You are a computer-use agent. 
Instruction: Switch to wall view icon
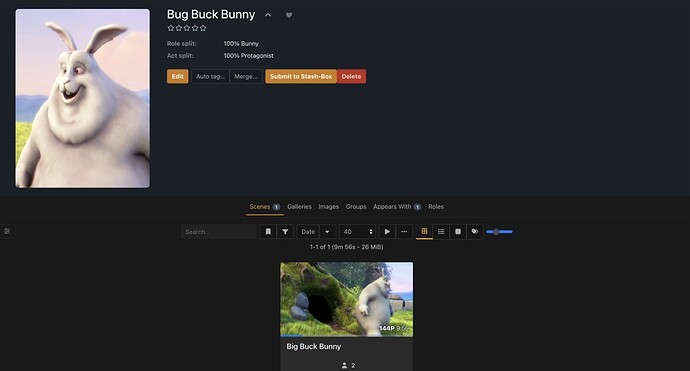pos(458,231)
